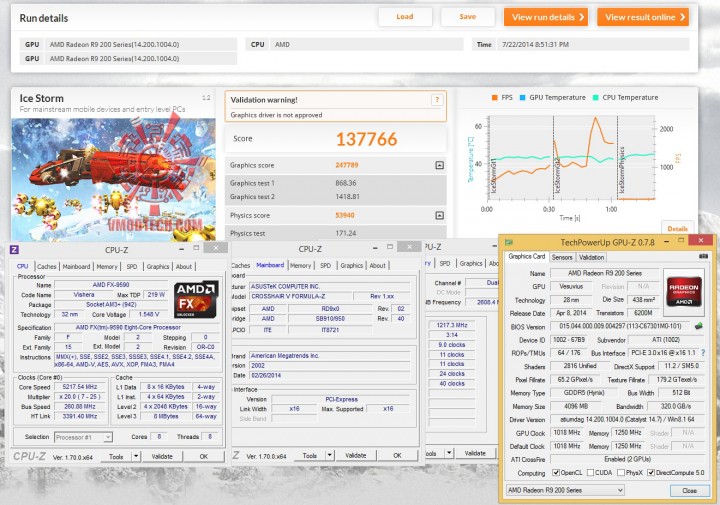This screenshot has height=505, width=720.
Task: Click OK in middle CPU-Z window
Action: (398, 455)
